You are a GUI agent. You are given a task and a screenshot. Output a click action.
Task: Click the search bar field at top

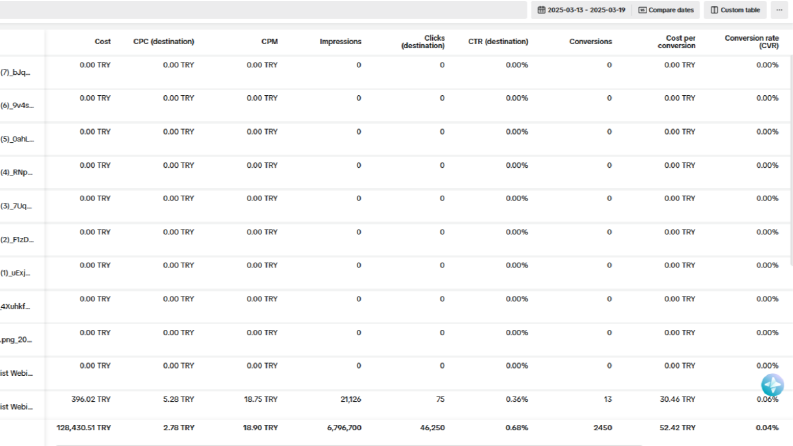click(x=263, y=10)
